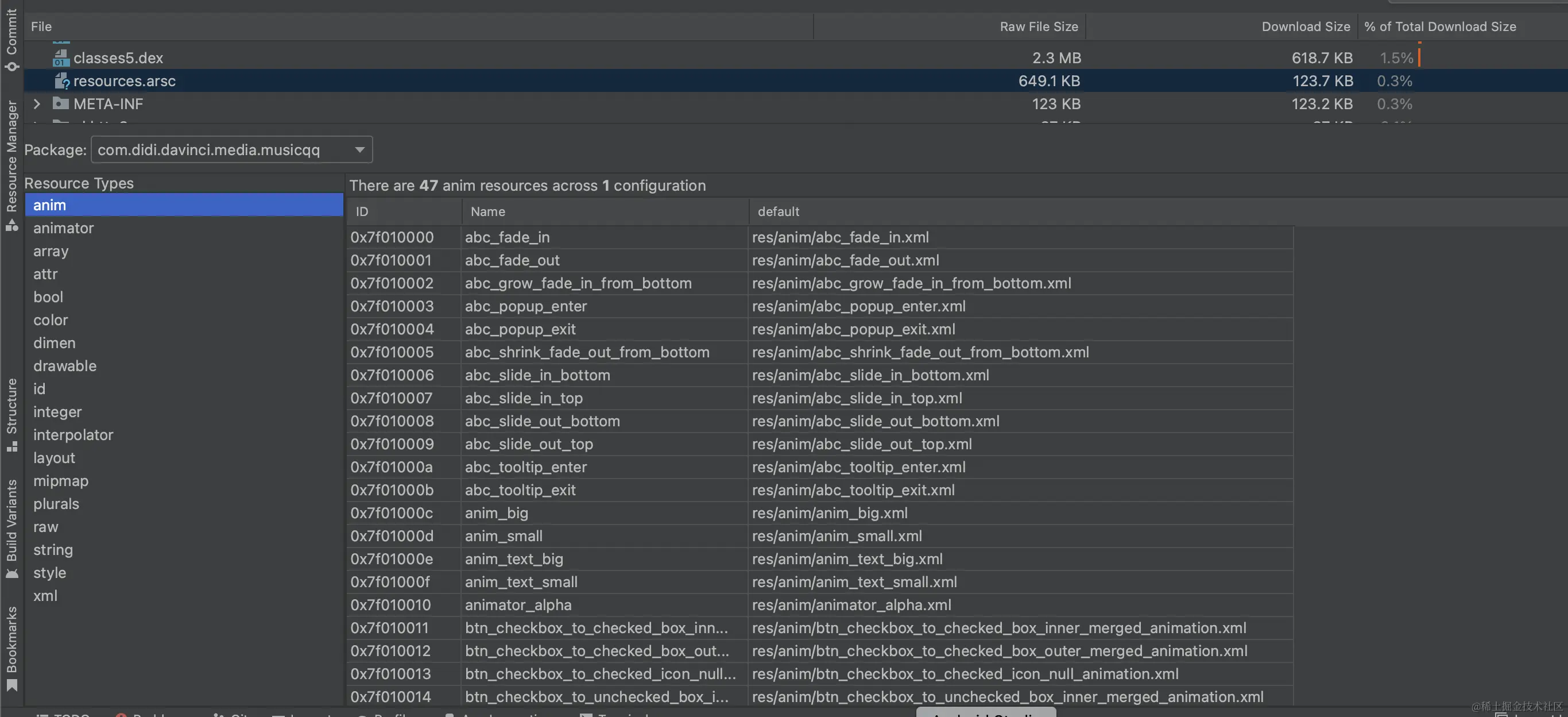Image resolution: width=1568 pixels, height=717 pixels.
Task: Select the bool resource type
Action: pos(184,297)
